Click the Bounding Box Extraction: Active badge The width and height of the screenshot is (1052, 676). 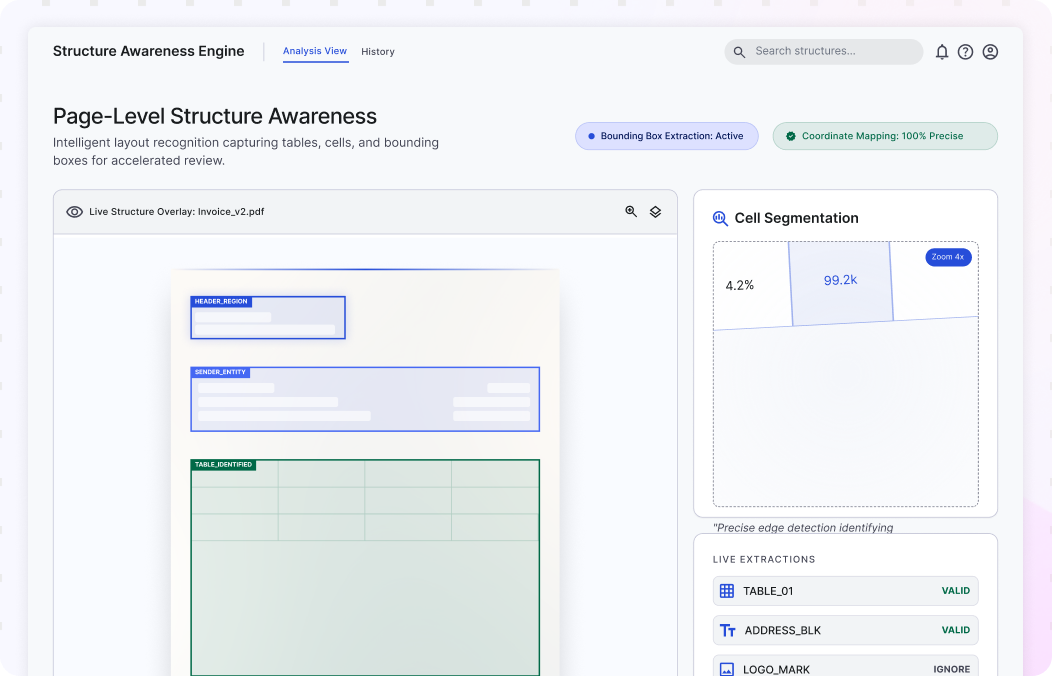click(x=667, y=136)
